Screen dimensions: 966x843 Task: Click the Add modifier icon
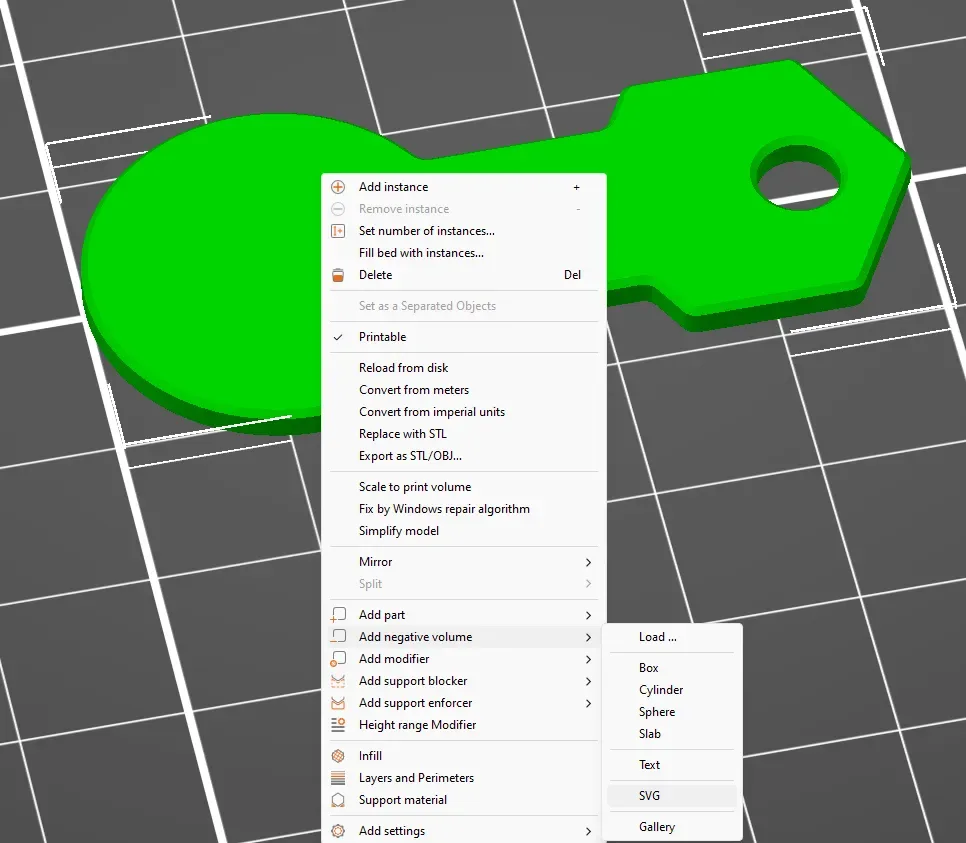338,659
